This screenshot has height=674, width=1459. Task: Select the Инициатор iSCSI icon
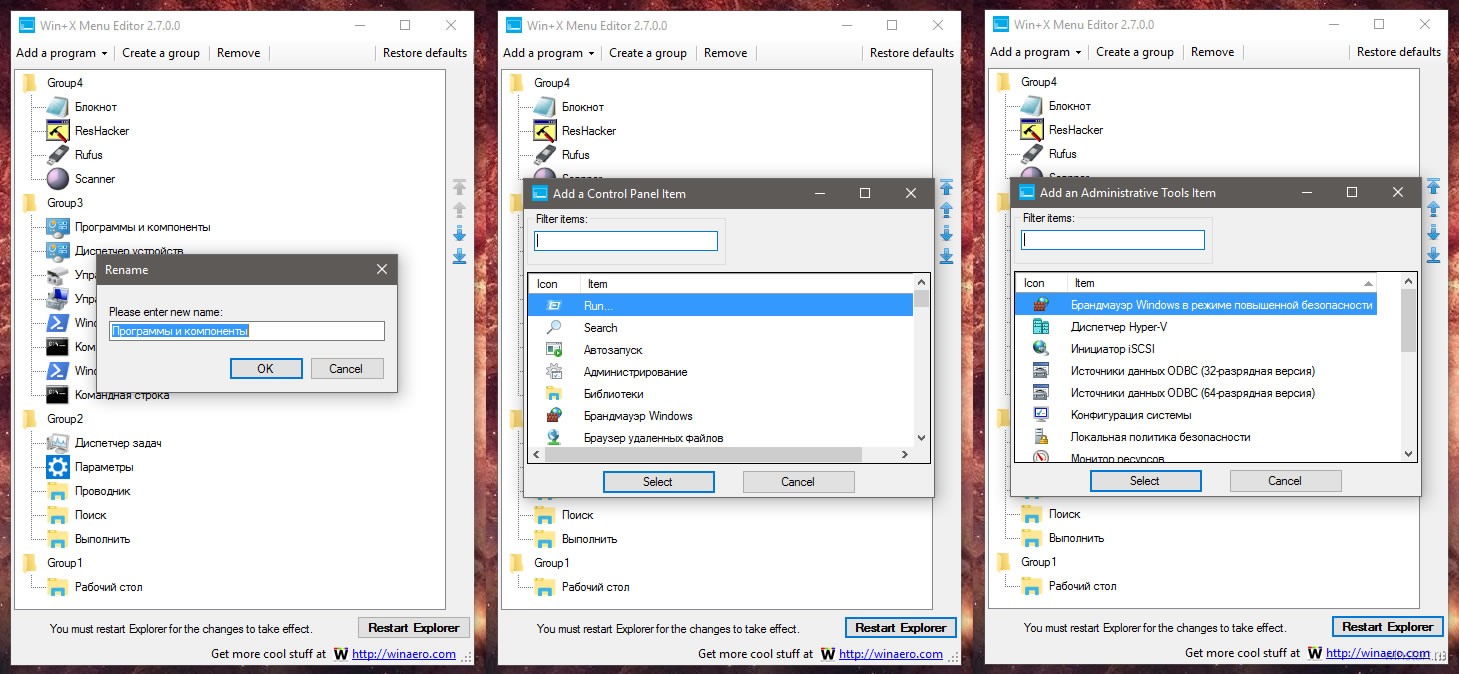tap(1041, 349)
